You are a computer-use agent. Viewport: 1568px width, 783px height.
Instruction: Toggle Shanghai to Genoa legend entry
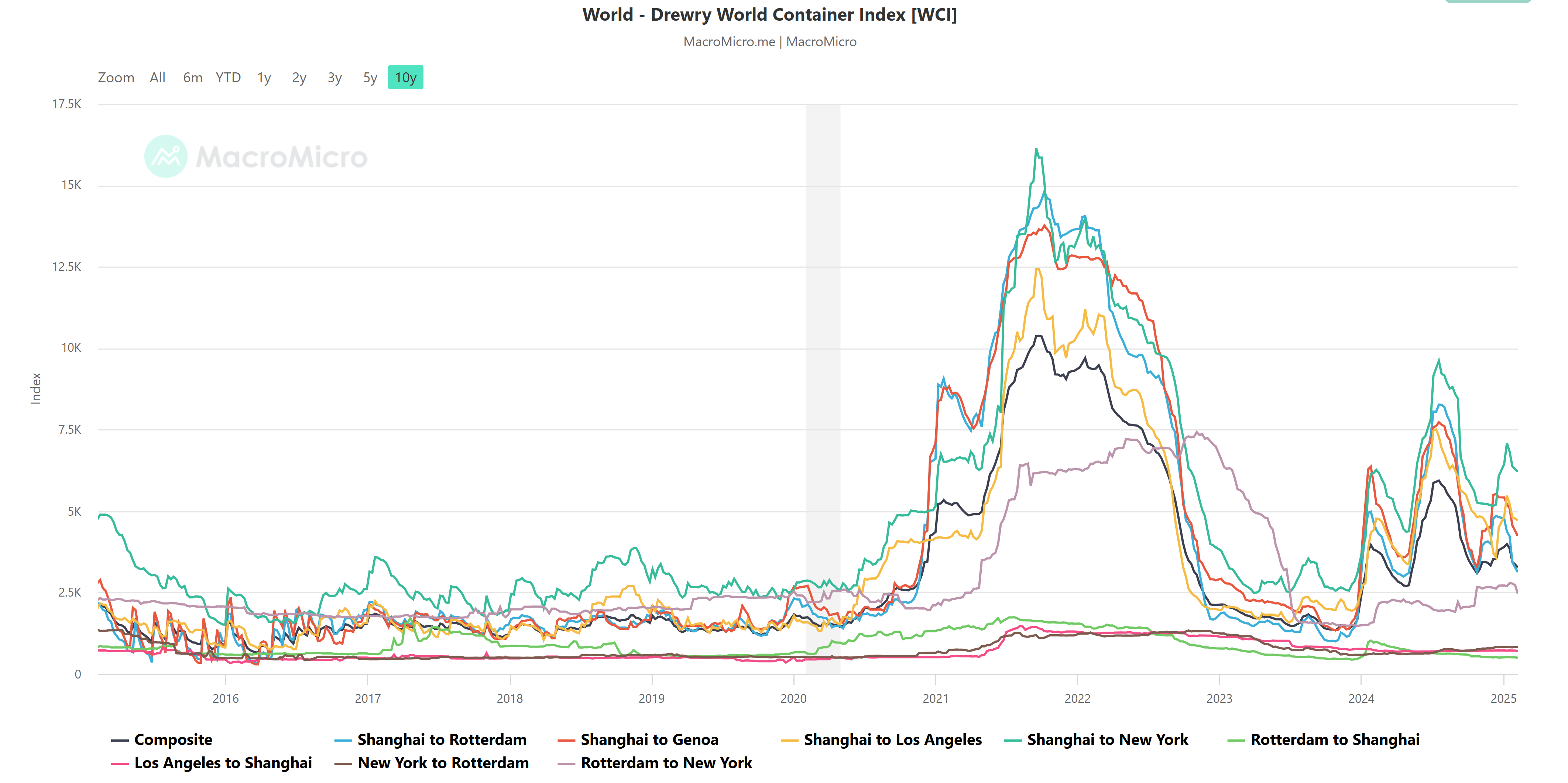click(649, 740)
